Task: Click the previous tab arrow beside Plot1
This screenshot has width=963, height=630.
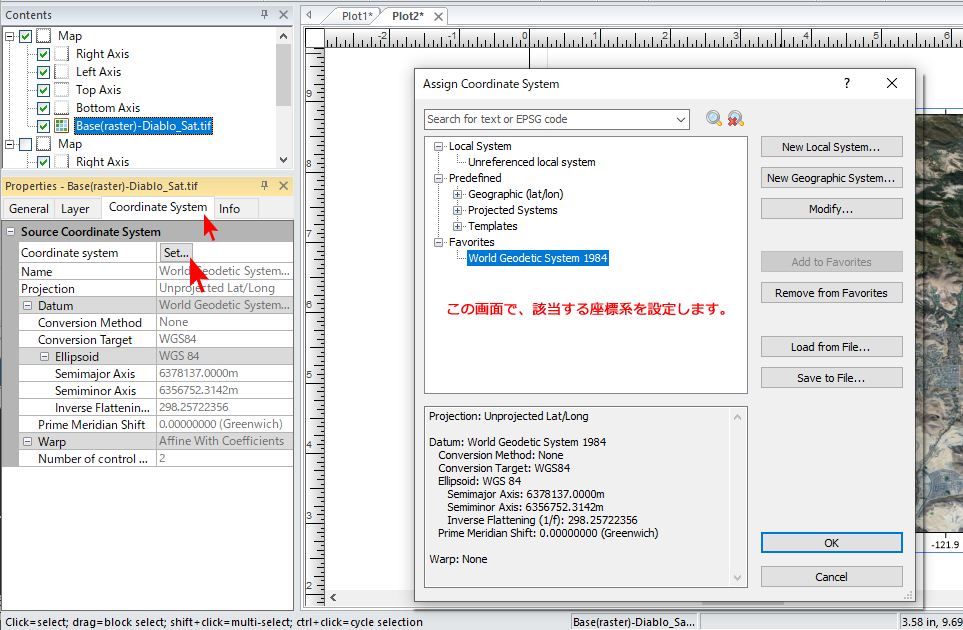Action: pos(311,15)
